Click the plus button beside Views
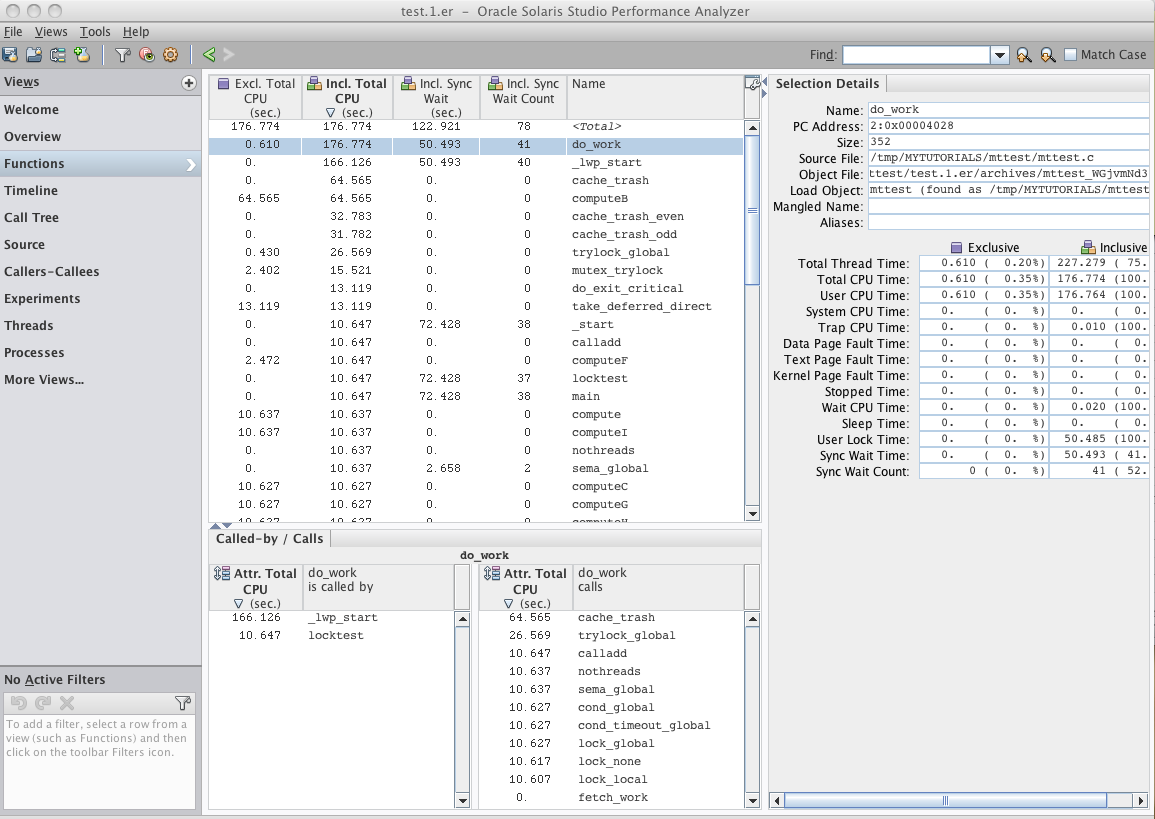The height and width of the screenshot is (819, 1155). (x=188, y=83)
